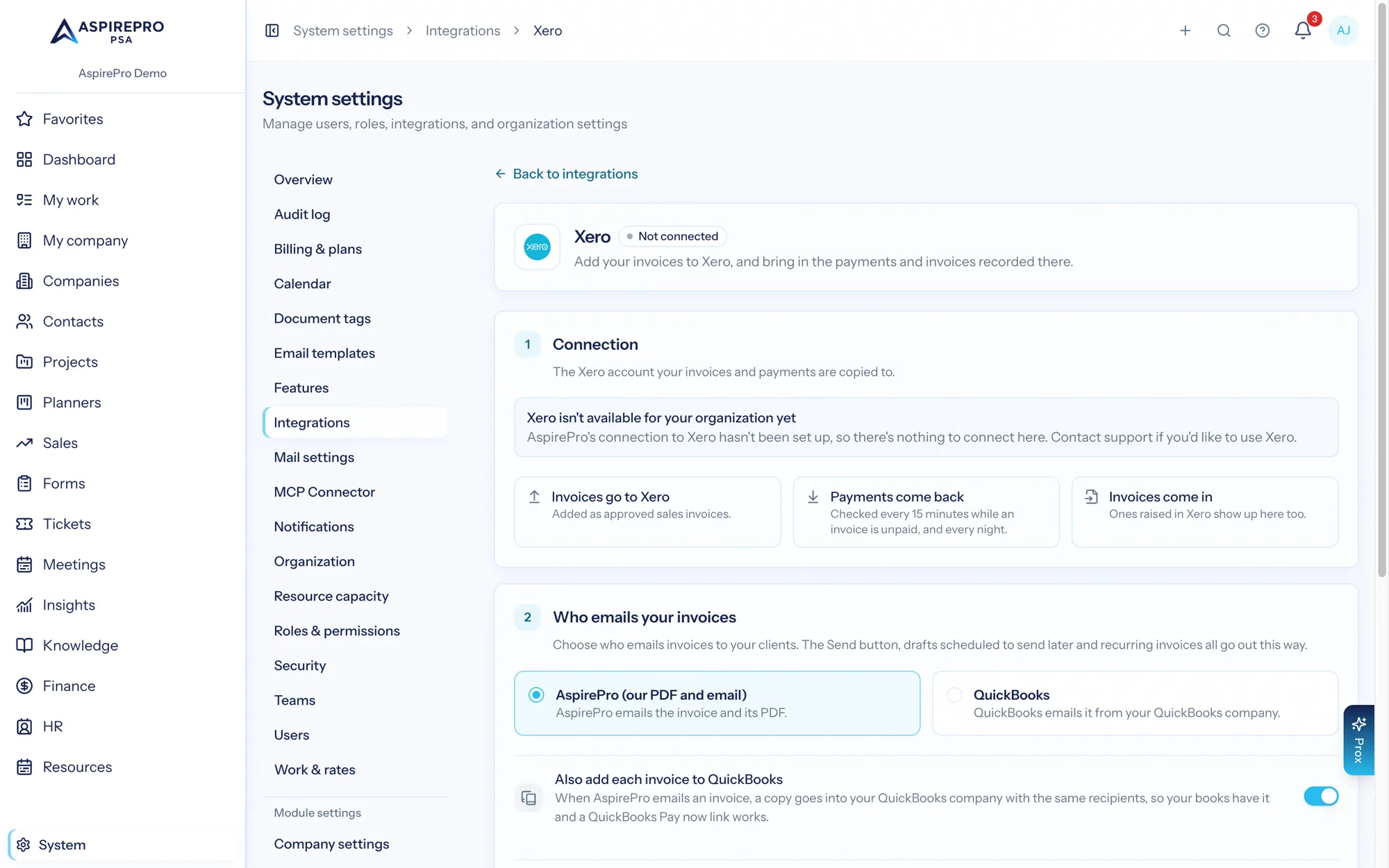Screen dimensions: 1389x868
Task: Click the Knowledge book icon
Action: click(x=24, y=646)
